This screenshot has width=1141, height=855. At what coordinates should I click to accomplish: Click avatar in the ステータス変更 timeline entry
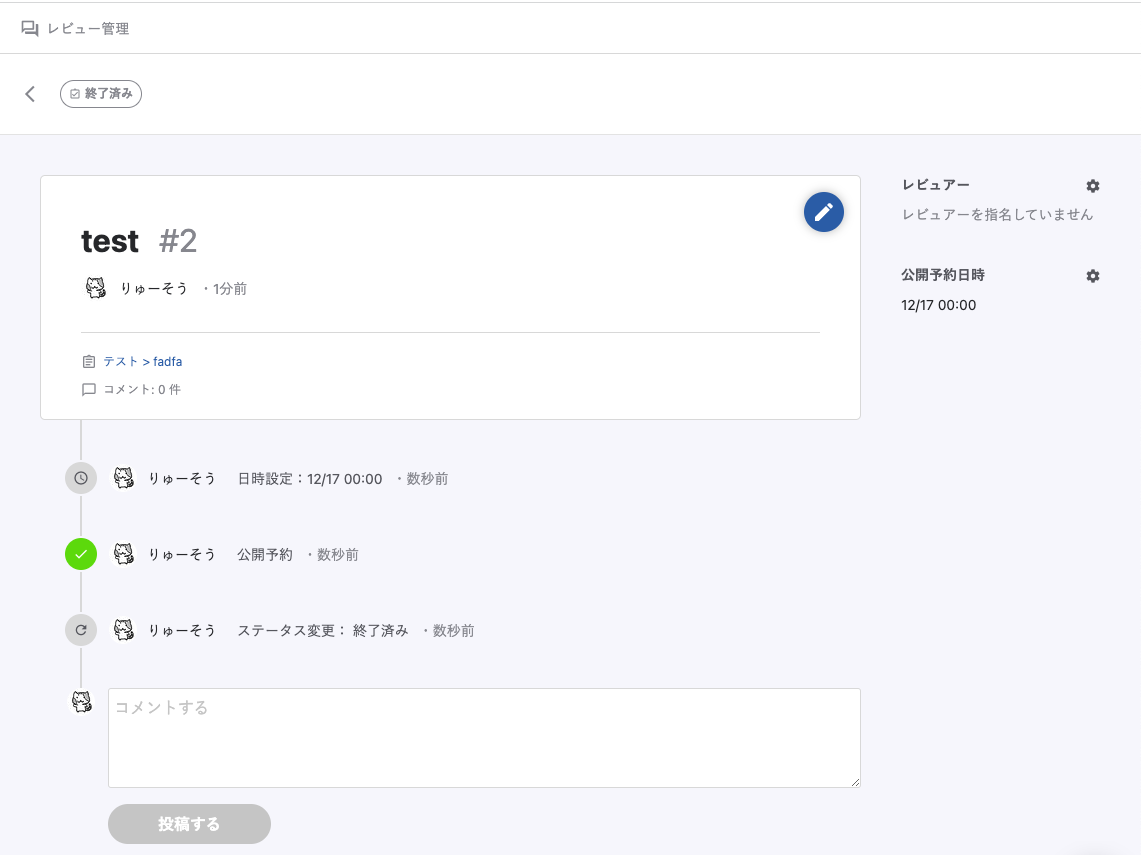coord(124,630)
